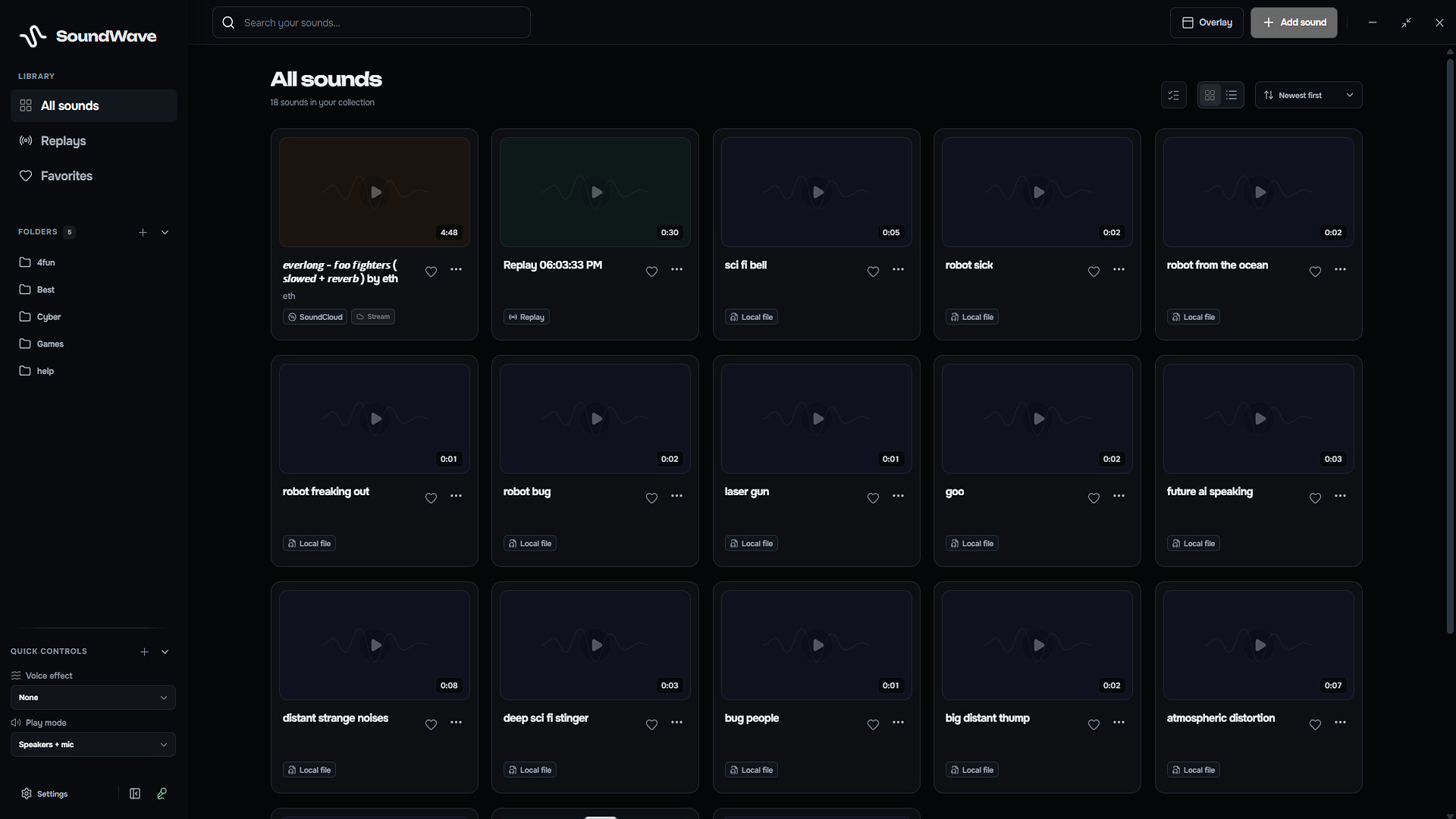Image resolution: width=1456 pixels, height=819 pixels.
Task: Click the Search your sounds field
Action: (x=372, y=23)
